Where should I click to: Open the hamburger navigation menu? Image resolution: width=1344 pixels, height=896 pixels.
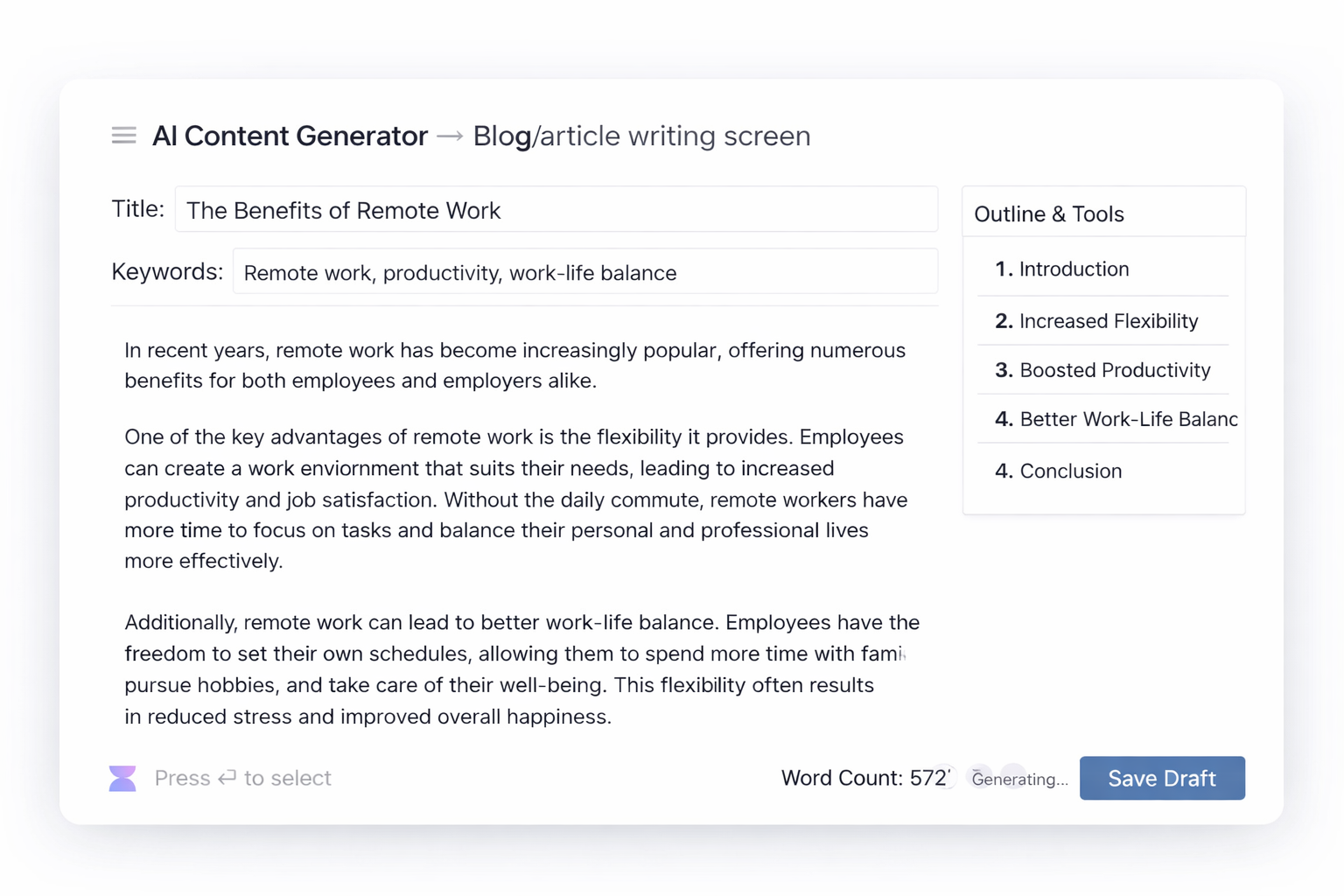click(x=123, y=135)
